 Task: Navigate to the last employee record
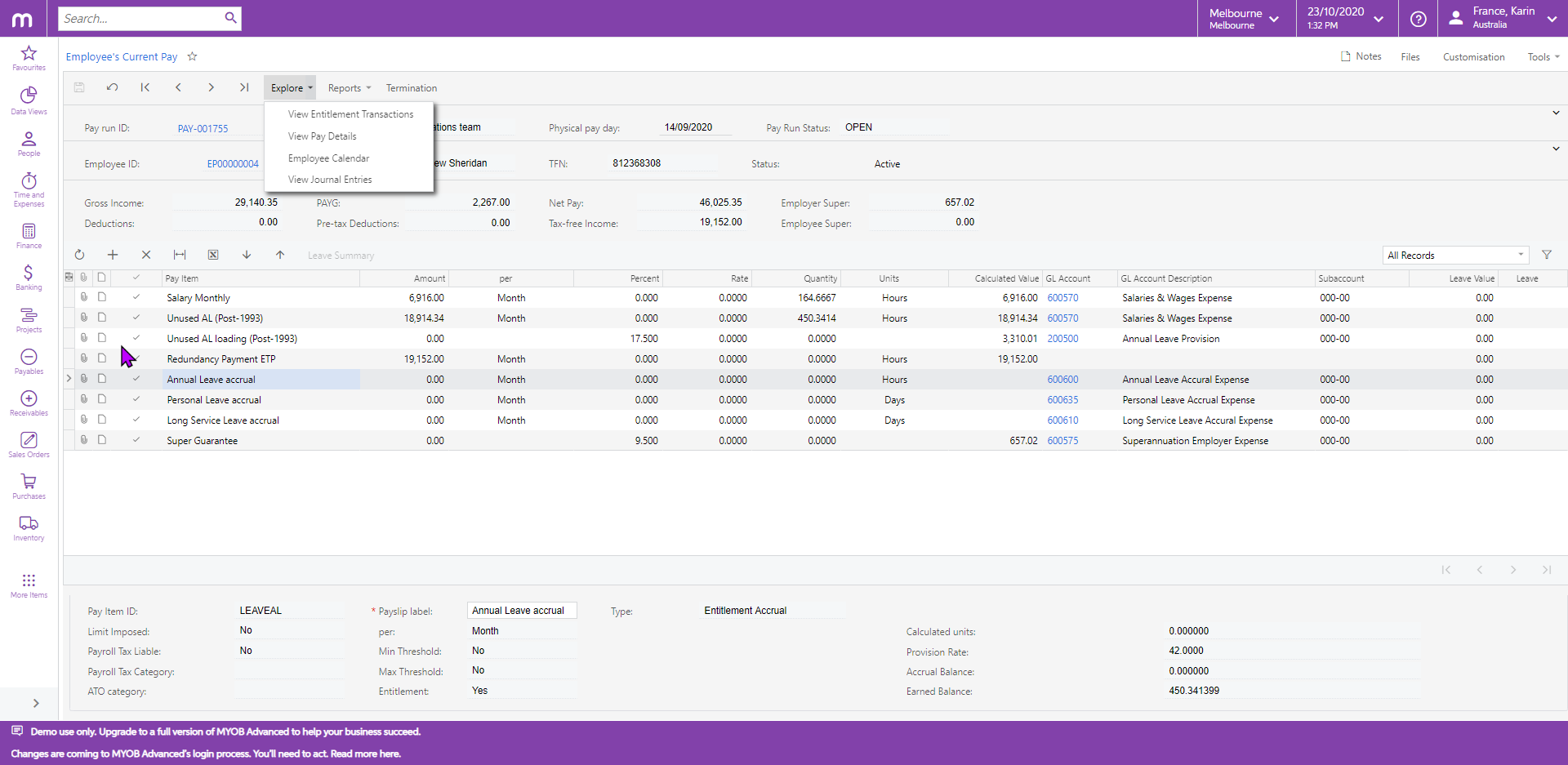click(x=243, y=87)
